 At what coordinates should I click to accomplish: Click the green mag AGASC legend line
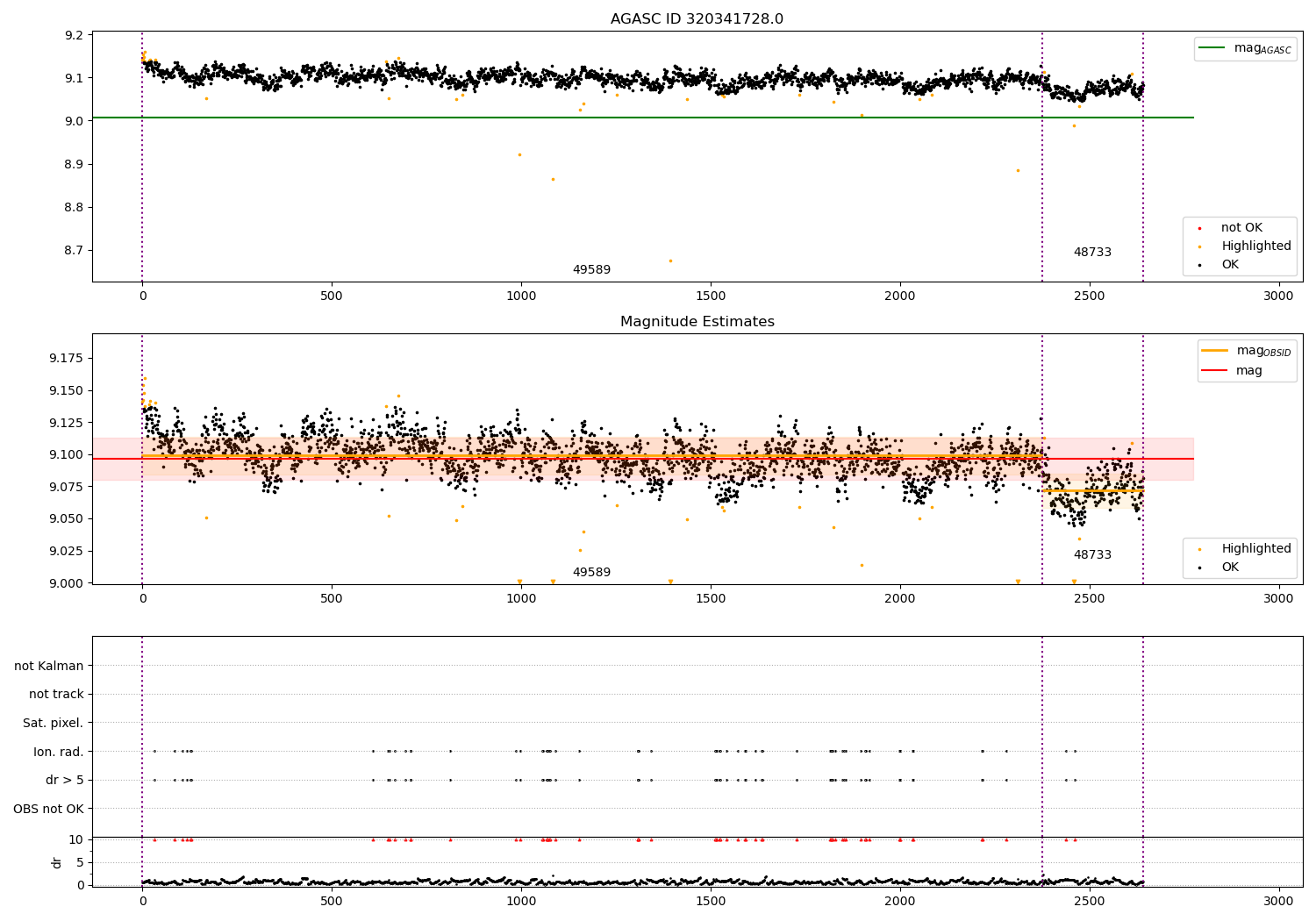[x=1212, y=48]
